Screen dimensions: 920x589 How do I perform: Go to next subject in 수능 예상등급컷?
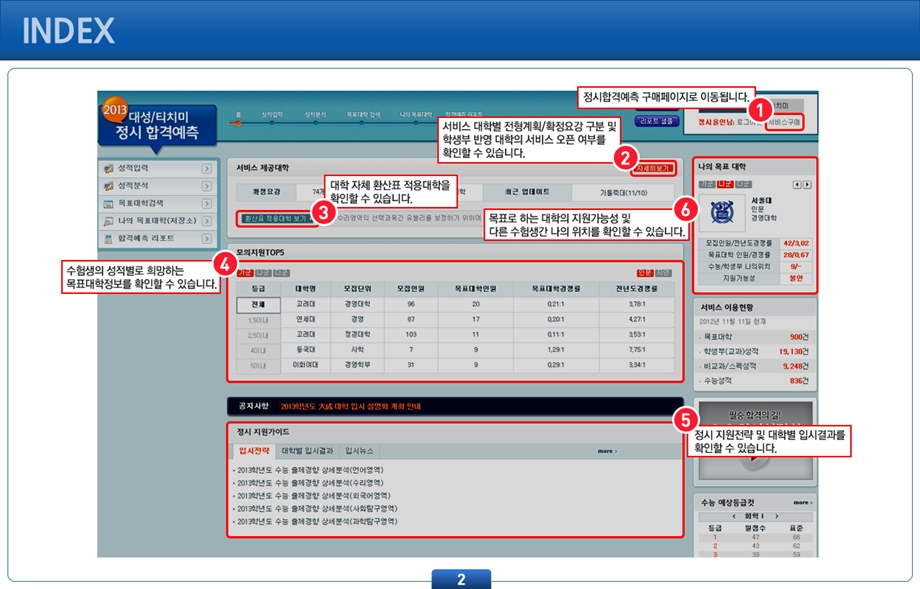(777, 516)
